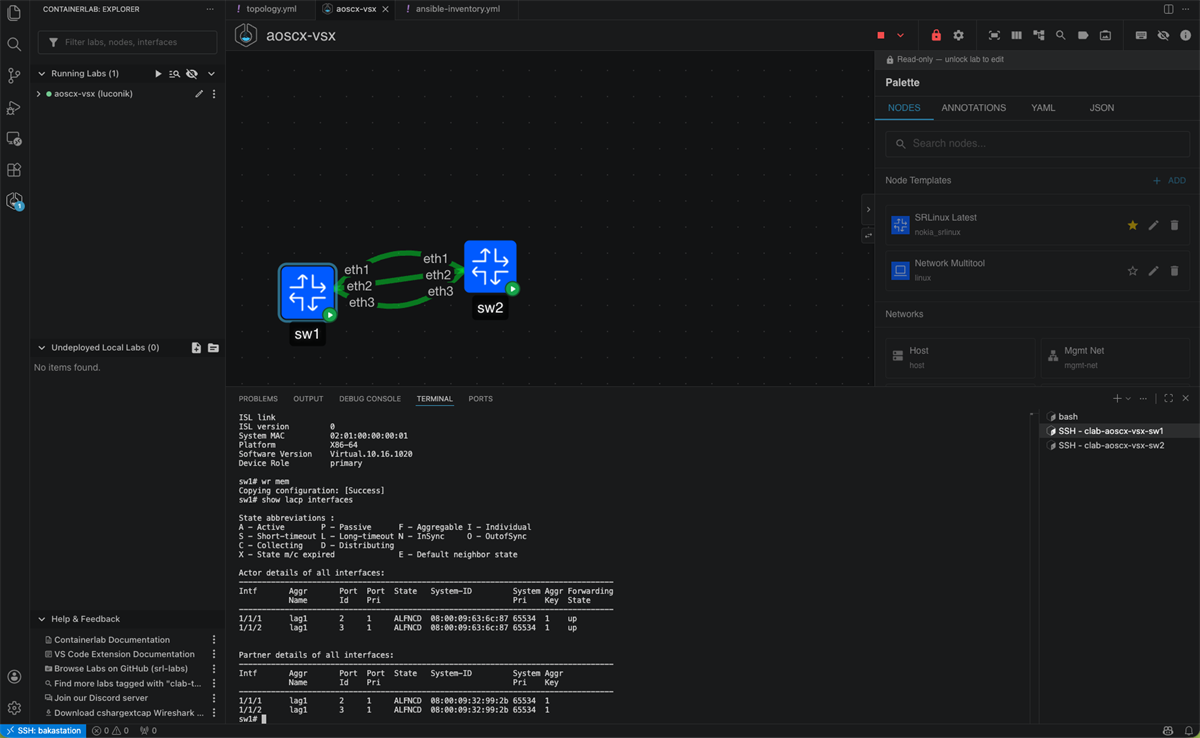Screen dimensions: 1200x738
Task: Open VS Code Extension Documentation link
Action: tap(124, 654)
